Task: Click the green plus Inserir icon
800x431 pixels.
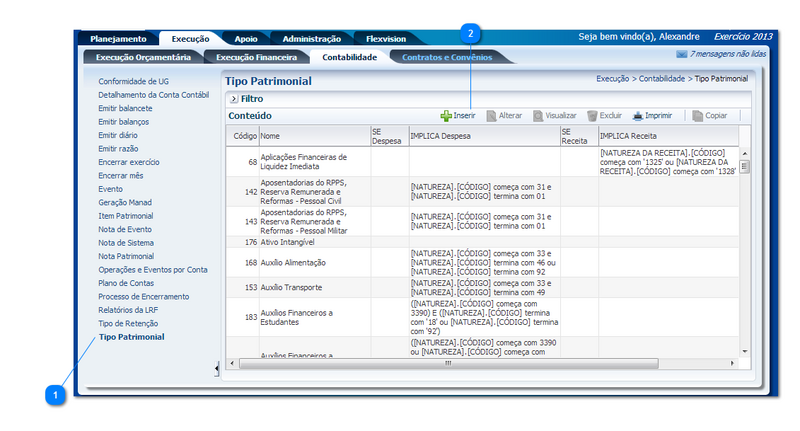Action: pyautogui.click(x=446, y=116)
